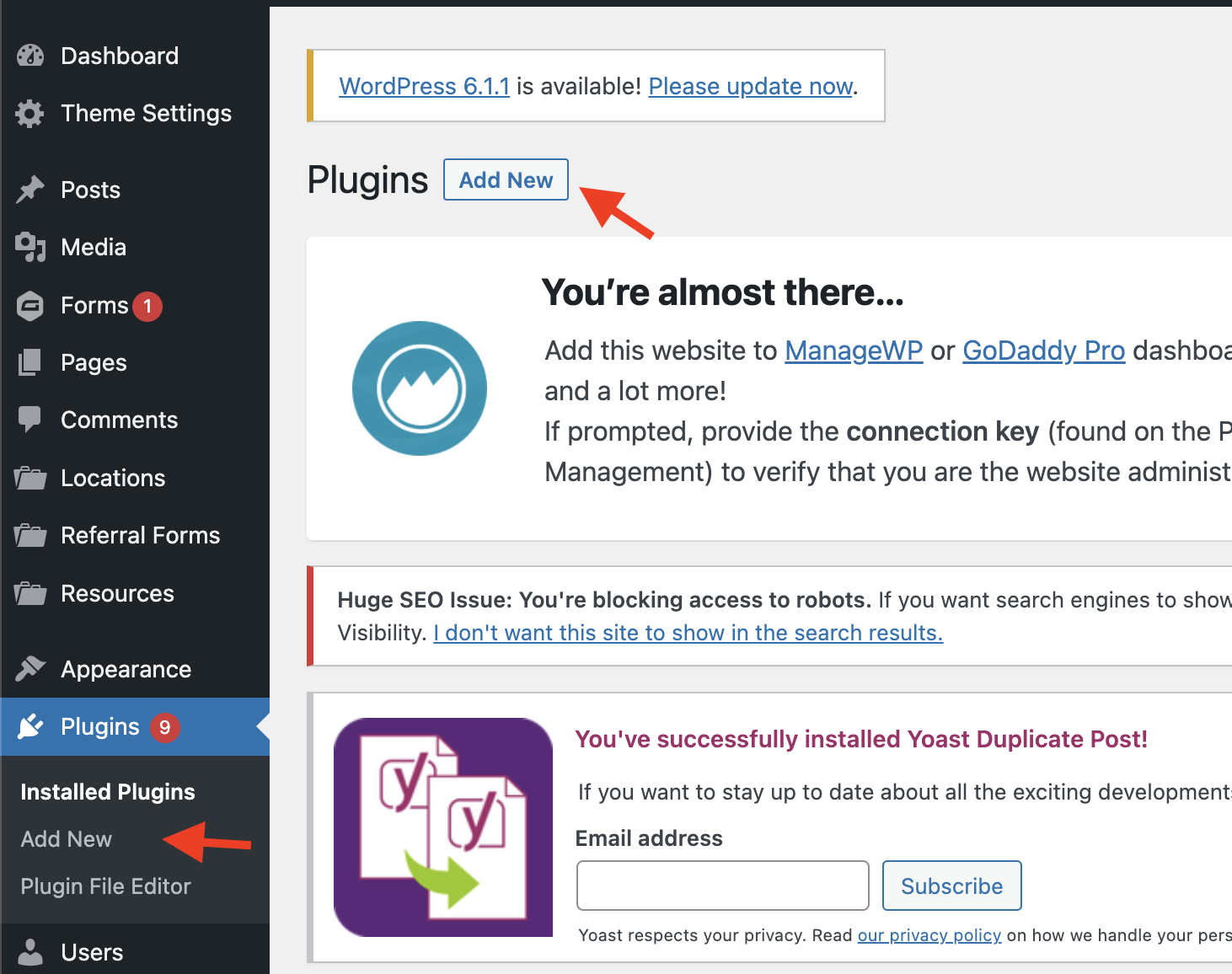Follow the Please update now link
1232x974 pixels.
click(x=751, y=86)
